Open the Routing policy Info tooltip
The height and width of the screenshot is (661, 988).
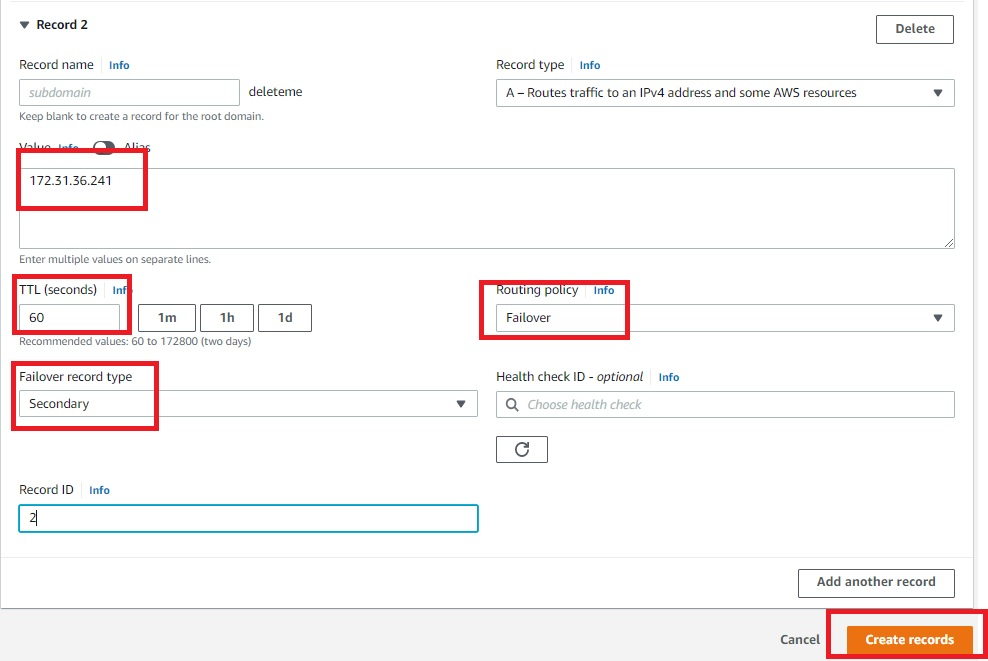(604, 290)
